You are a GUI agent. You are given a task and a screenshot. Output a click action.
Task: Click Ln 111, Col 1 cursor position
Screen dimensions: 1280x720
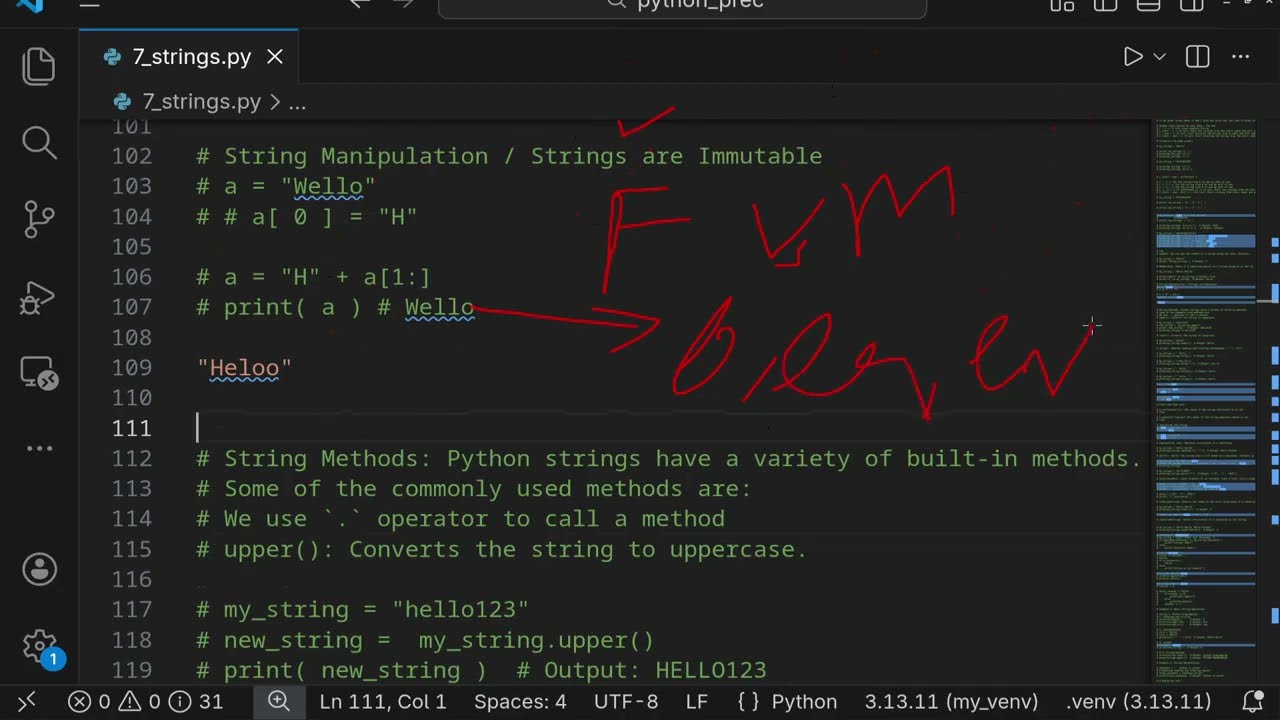[x=383, y=702]
